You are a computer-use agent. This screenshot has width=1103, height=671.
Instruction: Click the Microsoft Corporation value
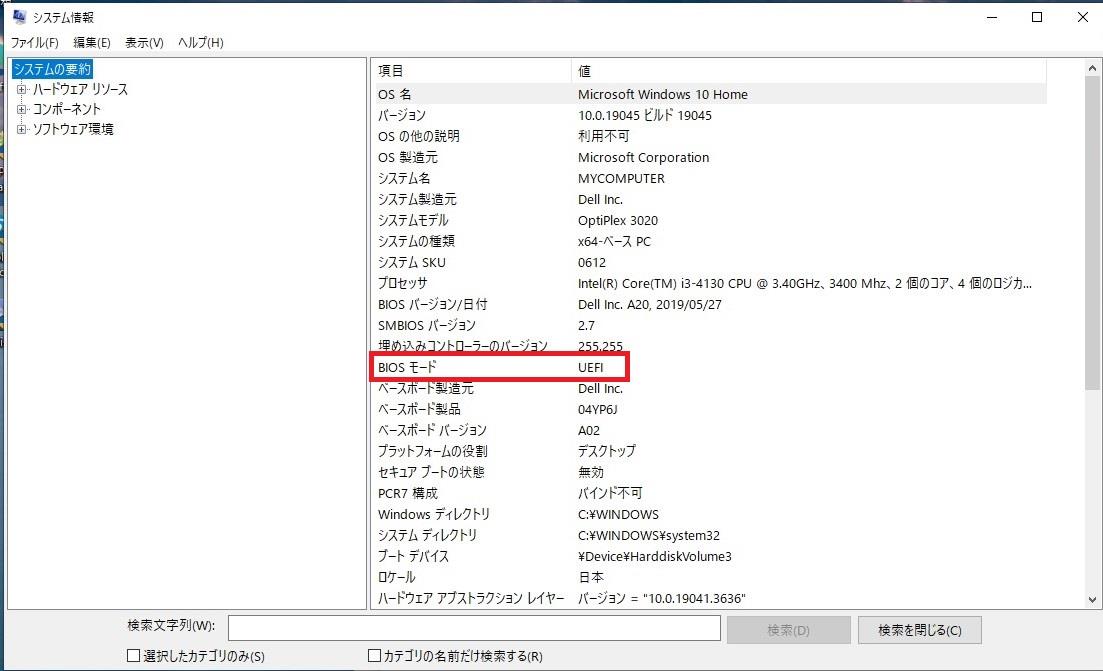coord(644,158)
